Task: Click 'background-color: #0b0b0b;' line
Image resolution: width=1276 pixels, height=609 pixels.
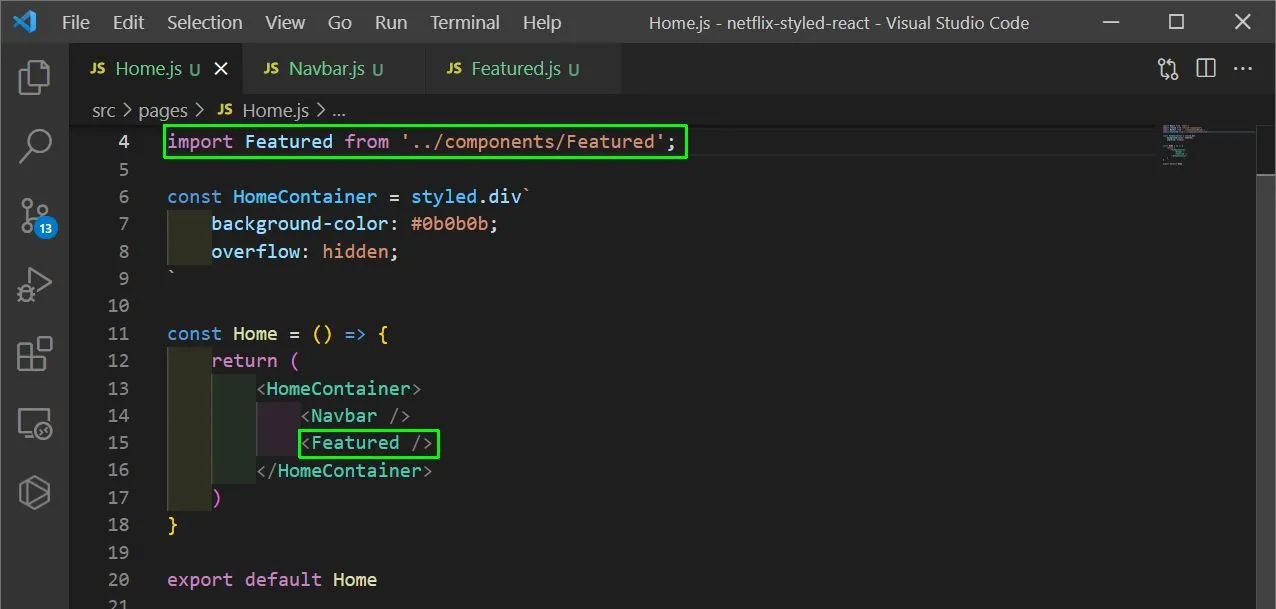Action: pos(354,224)
